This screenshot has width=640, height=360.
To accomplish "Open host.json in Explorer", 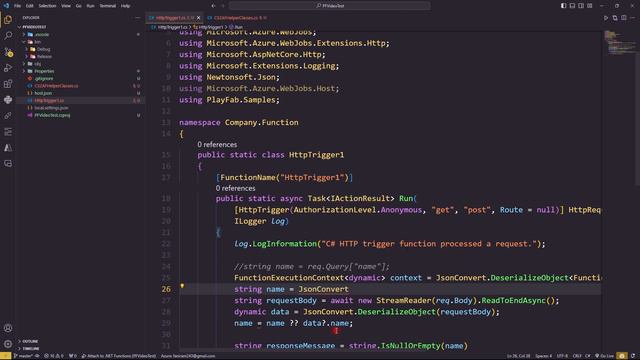I will tap(43, 93).
